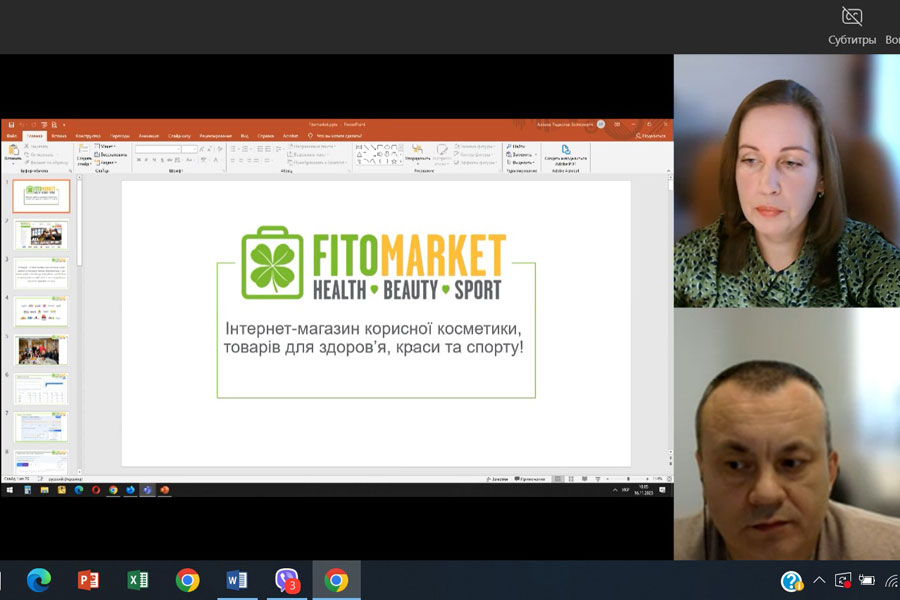The height and width of the screenshot is (600, 900).
Task: Open Excel from the outer taskbar
Action: (138, 580)
